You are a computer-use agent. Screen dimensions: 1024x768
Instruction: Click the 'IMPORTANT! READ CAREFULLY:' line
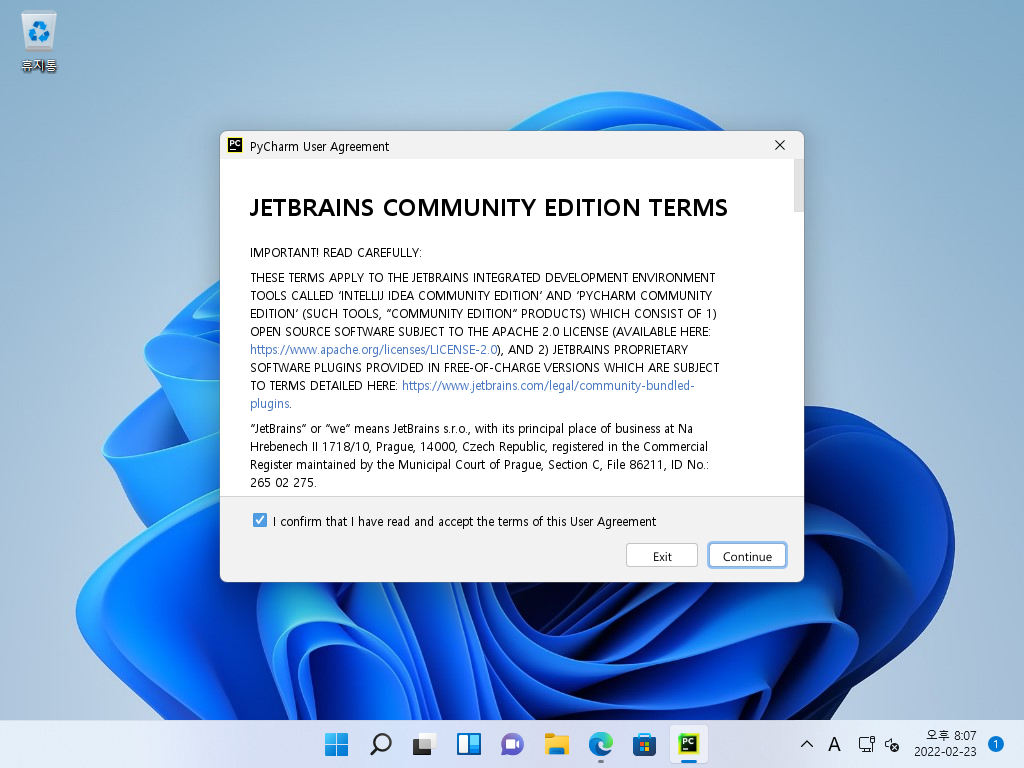[x=336, y=253]
